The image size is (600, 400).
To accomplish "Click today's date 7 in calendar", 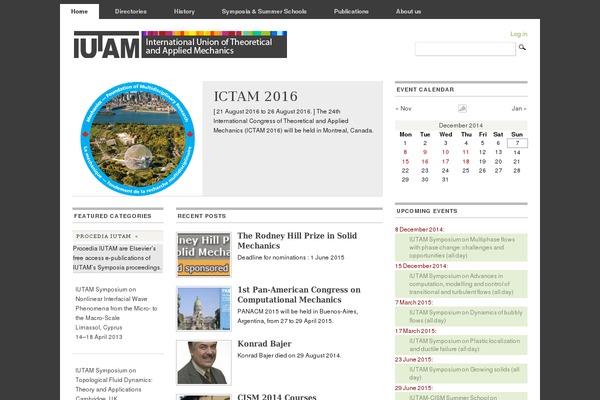I will pos(517,143).
